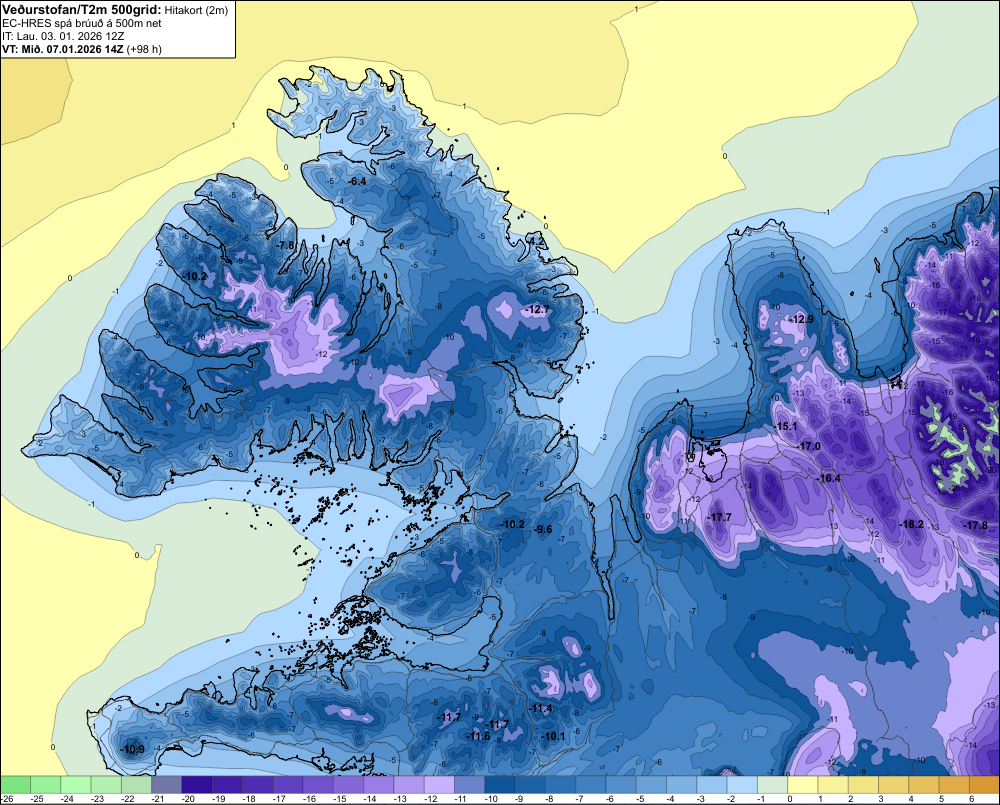Click the -5 legend scale number
The image size is (1000, 805).
(x=642, y=799)
